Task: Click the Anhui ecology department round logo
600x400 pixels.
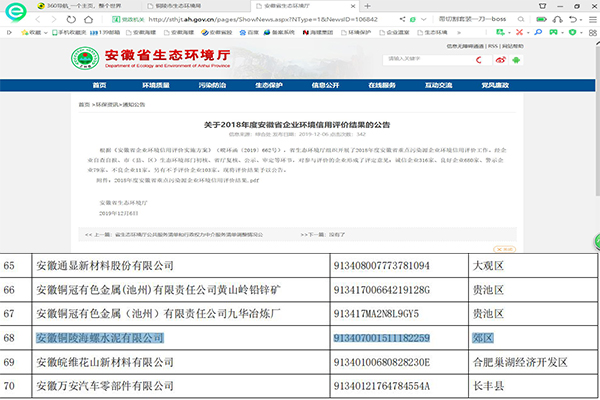Action: [85, 58]
